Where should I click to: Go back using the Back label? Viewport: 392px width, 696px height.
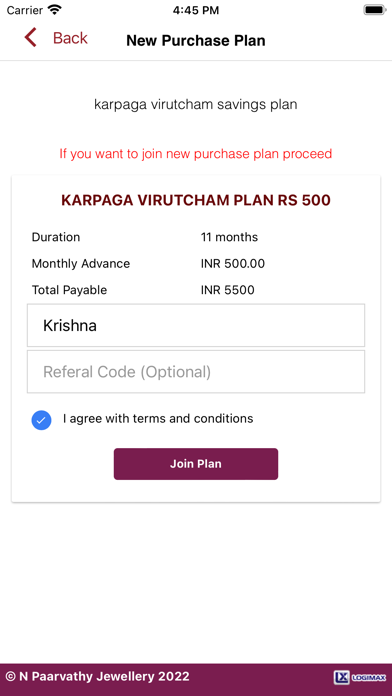70,38
